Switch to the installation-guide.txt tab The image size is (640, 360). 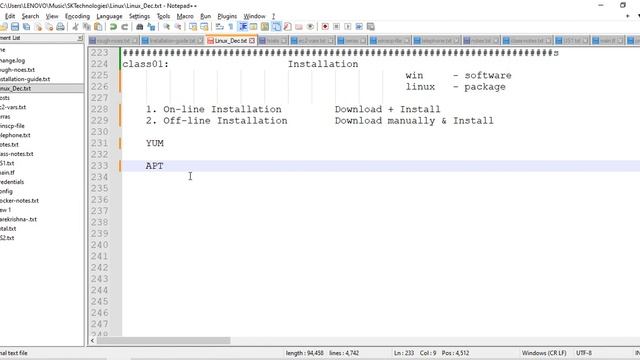coord(172,41)
